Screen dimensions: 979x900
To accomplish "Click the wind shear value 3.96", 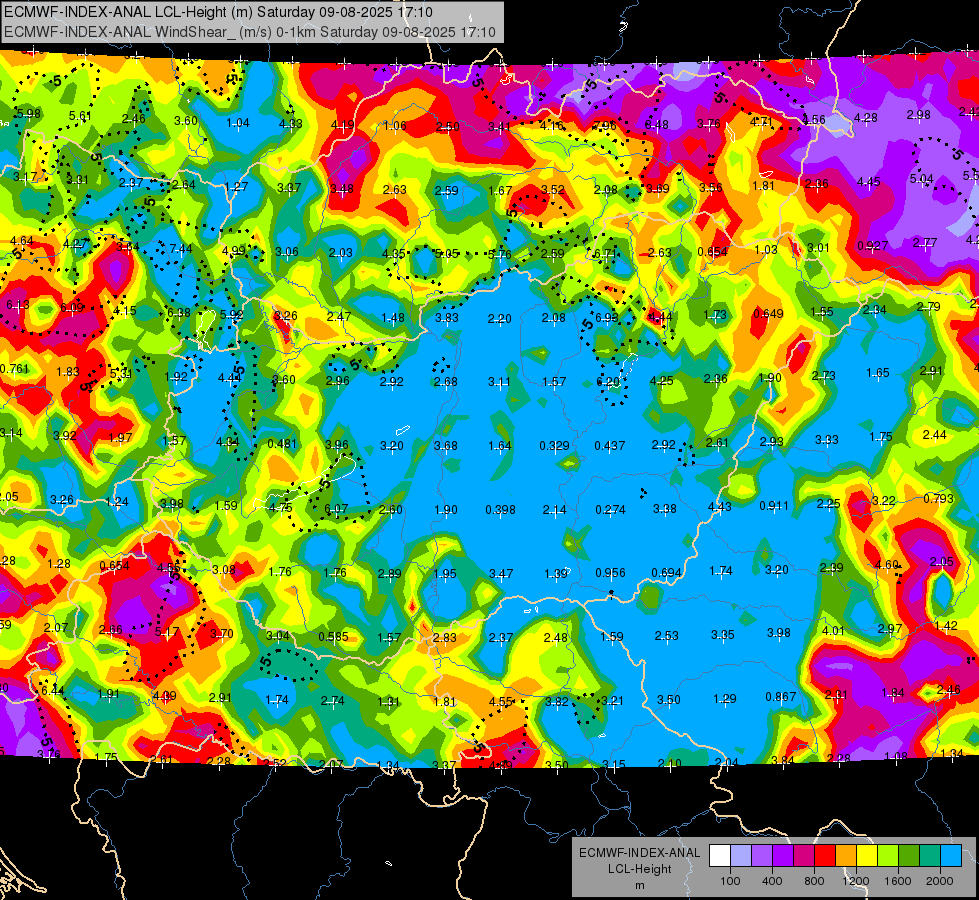I will click(x=337, y=445).
